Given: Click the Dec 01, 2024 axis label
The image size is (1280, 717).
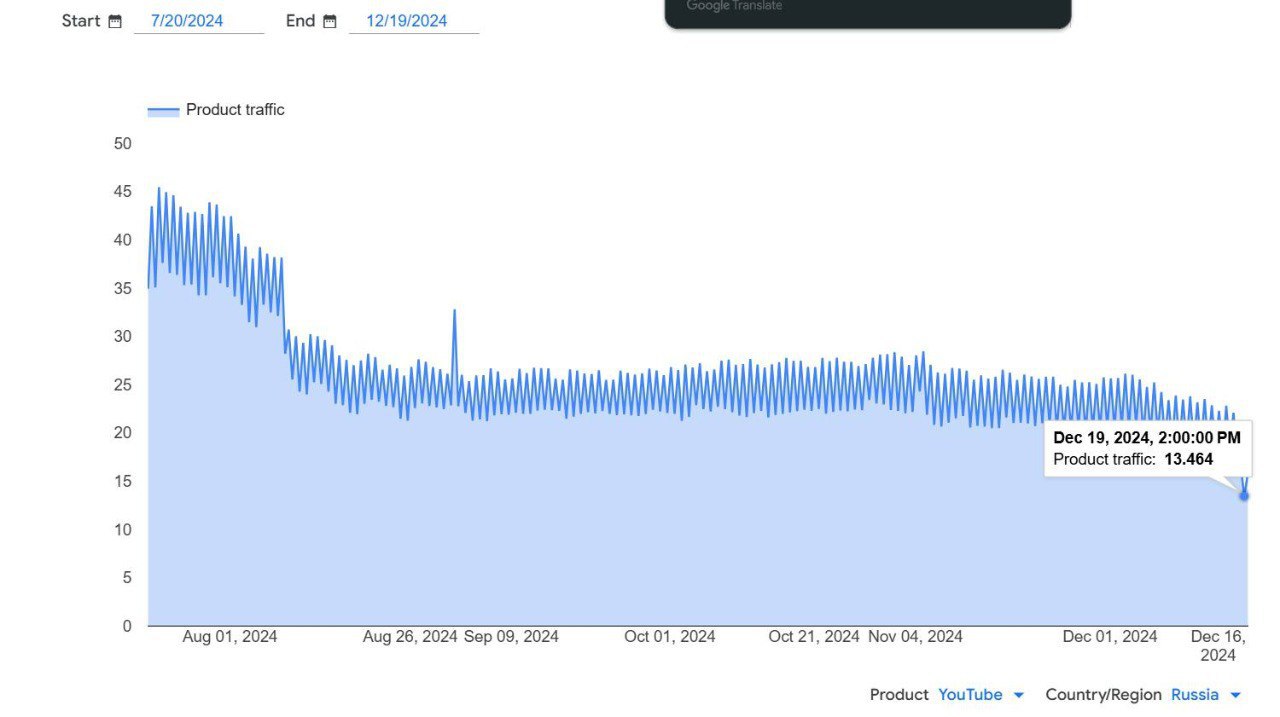Looking at the screenshot, I should 1110,637.
